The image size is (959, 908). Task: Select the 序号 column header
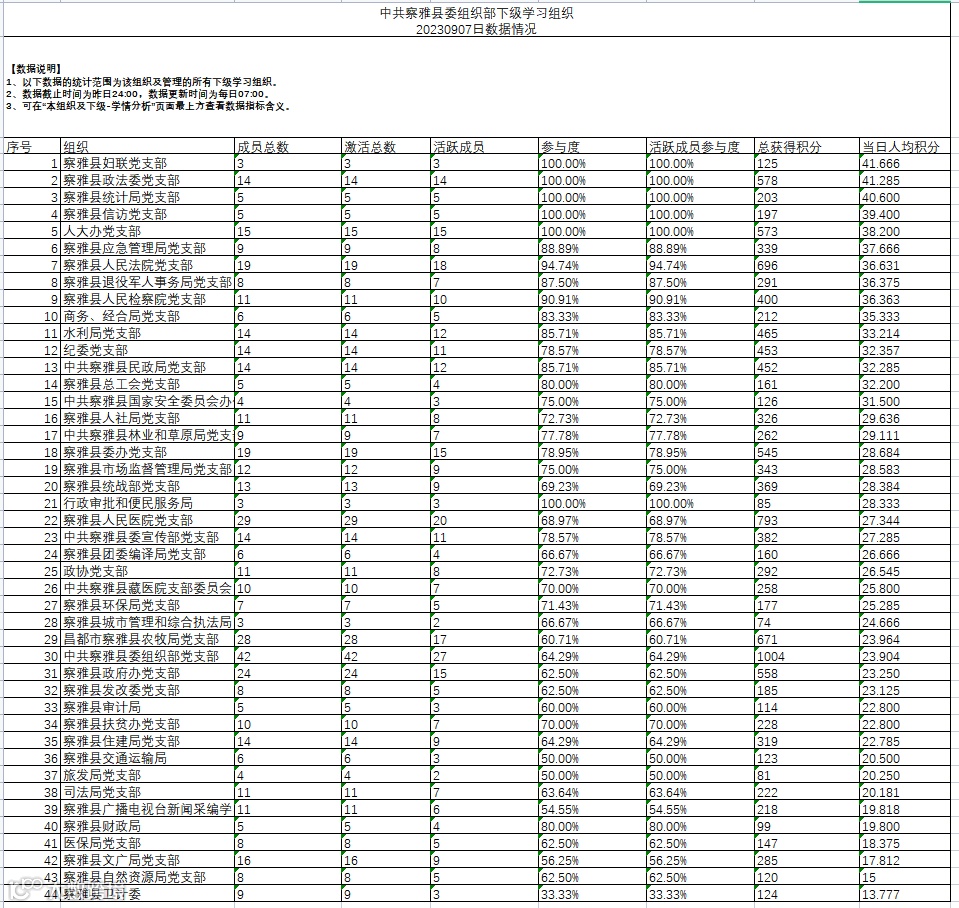[32, 147]
